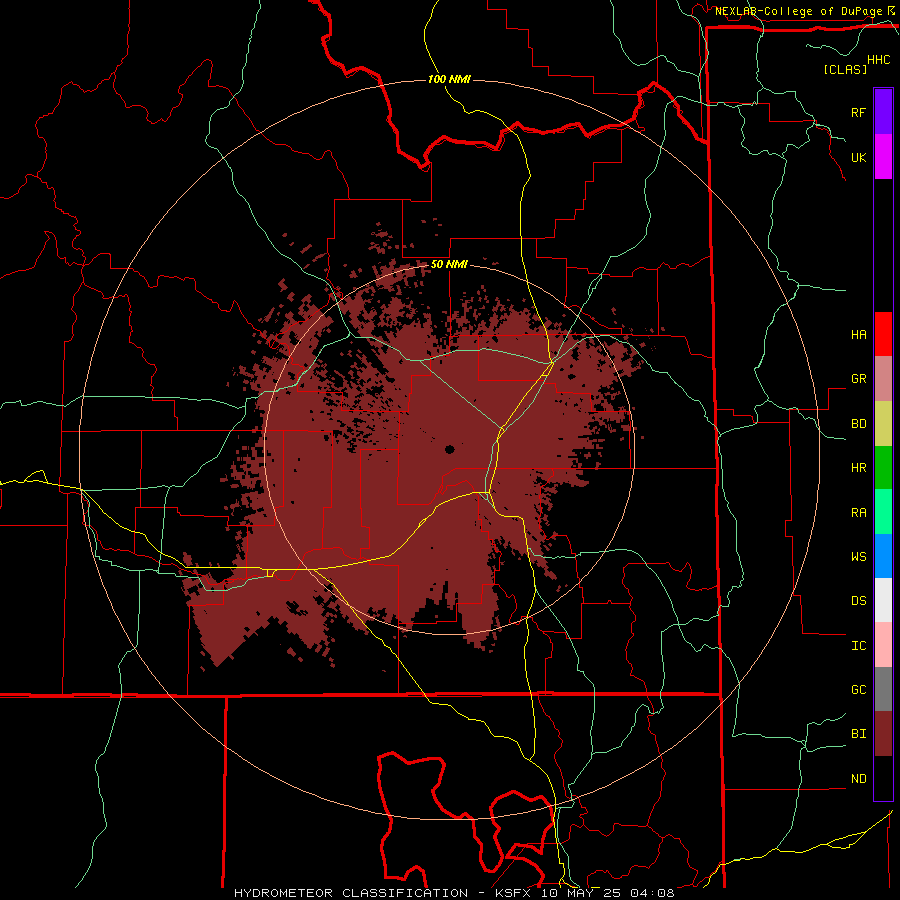The image size is (900, 900).
Task: Click the RA light-green legend swatch
Action: (x=883, y=512)
